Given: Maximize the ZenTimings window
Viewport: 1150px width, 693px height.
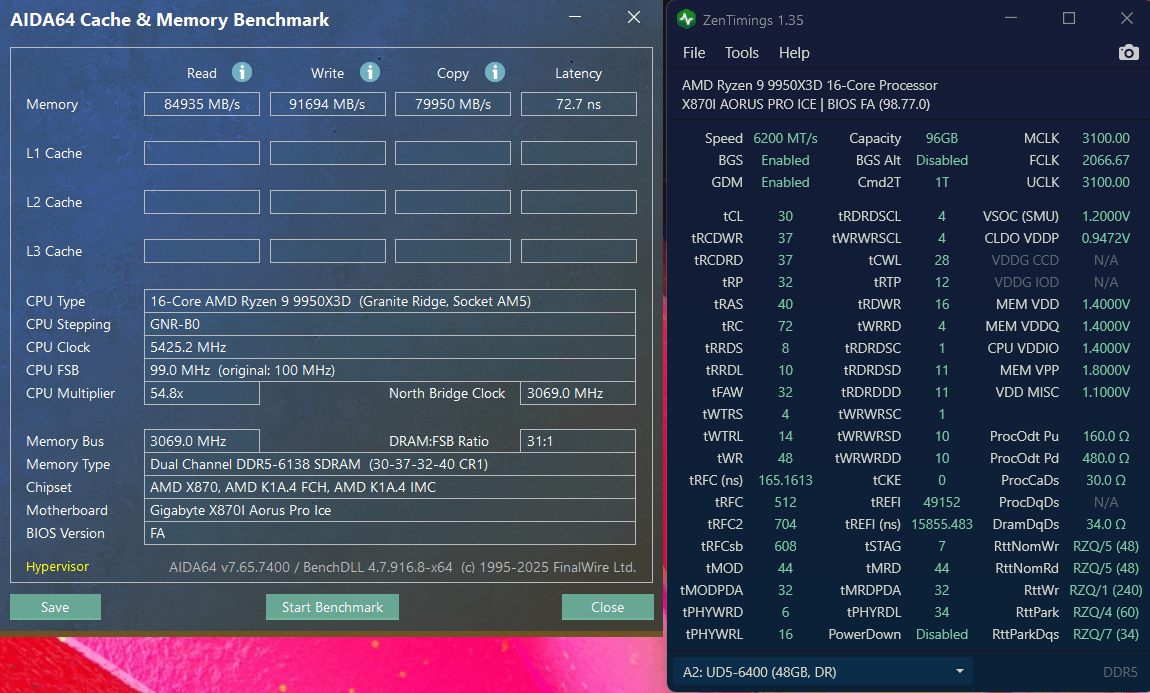Looking at the screenshot, I should pos(1069,18).
